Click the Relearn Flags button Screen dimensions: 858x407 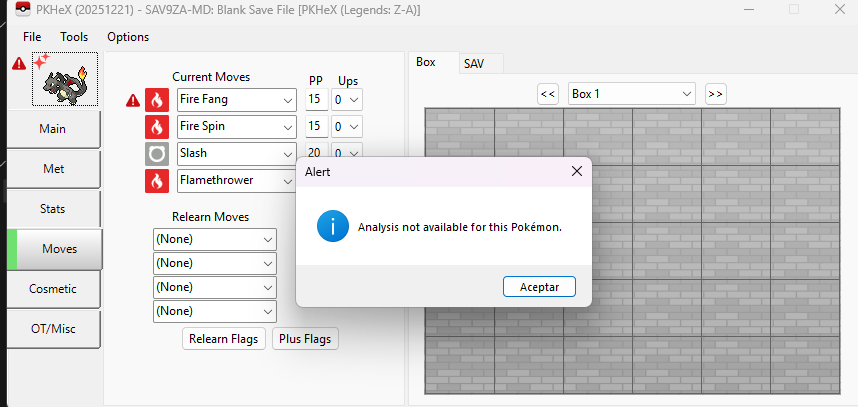coord(224,339)
